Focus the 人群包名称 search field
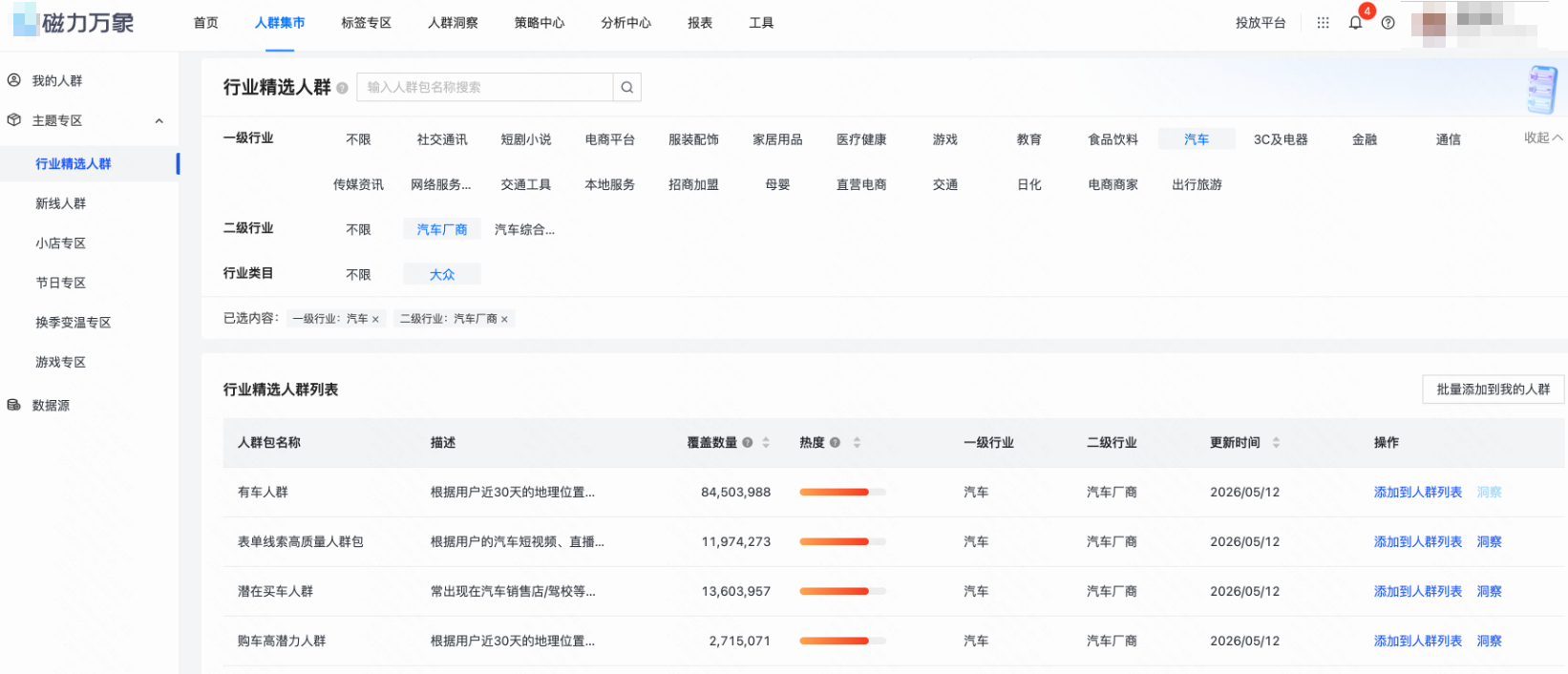The height and width of the screenshot is (674, 1568). pyautogui.click(x=485, y=87)
